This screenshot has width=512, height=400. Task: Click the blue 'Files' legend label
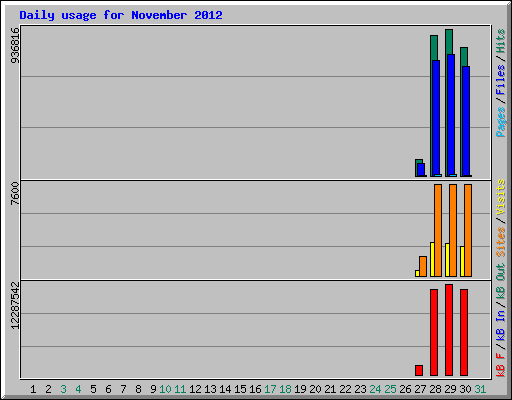point(500,80)
